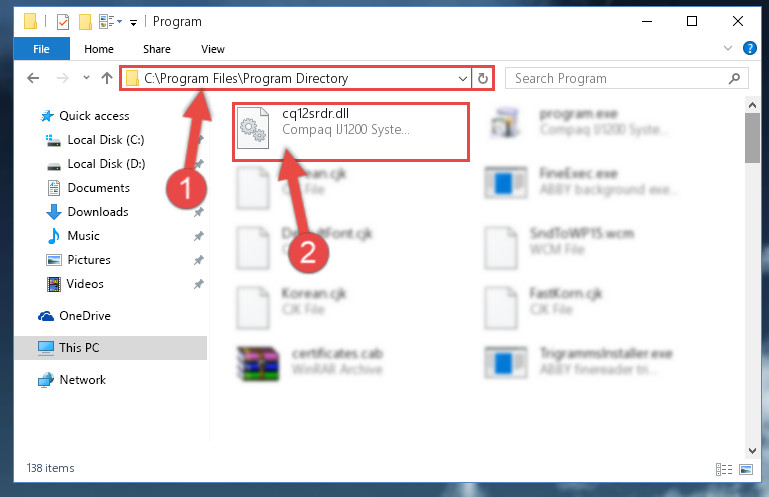Click the Properties icon in quick access toolbar
The height and width of the screenshot is (497, 769).
(x=63, y=22)
